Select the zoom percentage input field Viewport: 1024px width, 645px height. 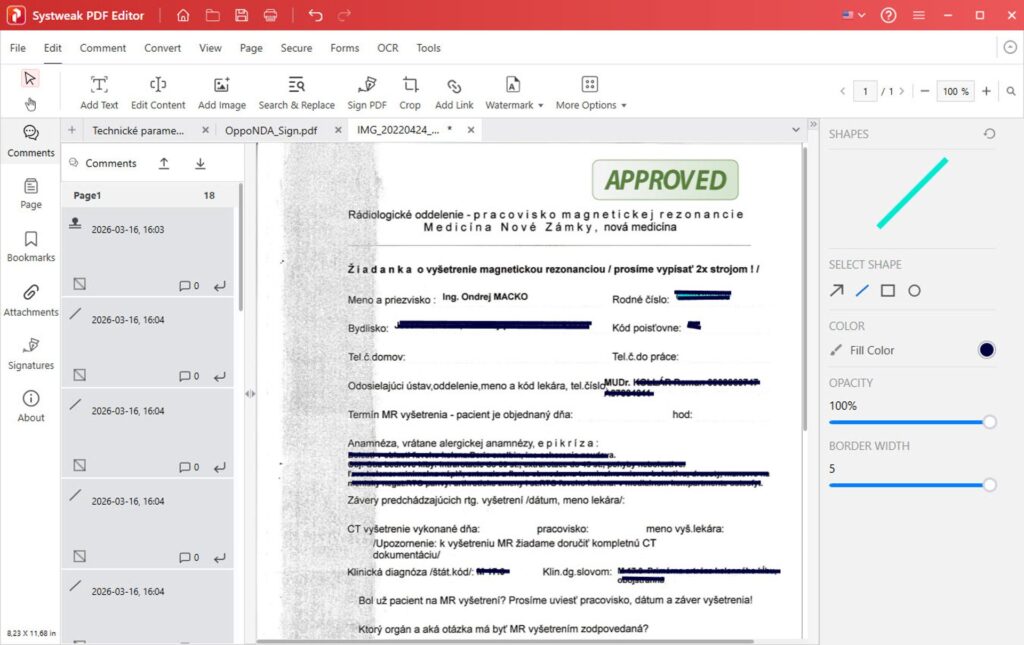[x=955, y=90]
